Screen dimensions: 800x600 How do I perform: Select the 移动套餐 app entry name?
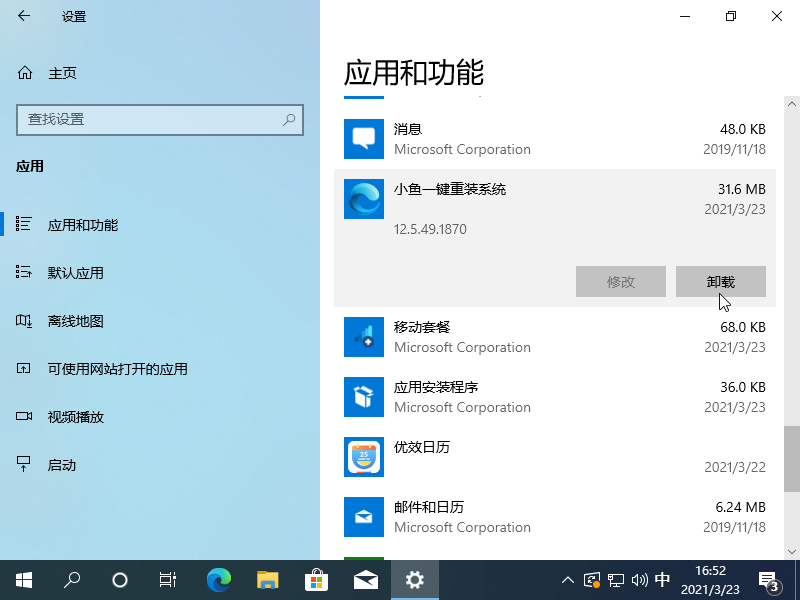[x=422, y=327]
